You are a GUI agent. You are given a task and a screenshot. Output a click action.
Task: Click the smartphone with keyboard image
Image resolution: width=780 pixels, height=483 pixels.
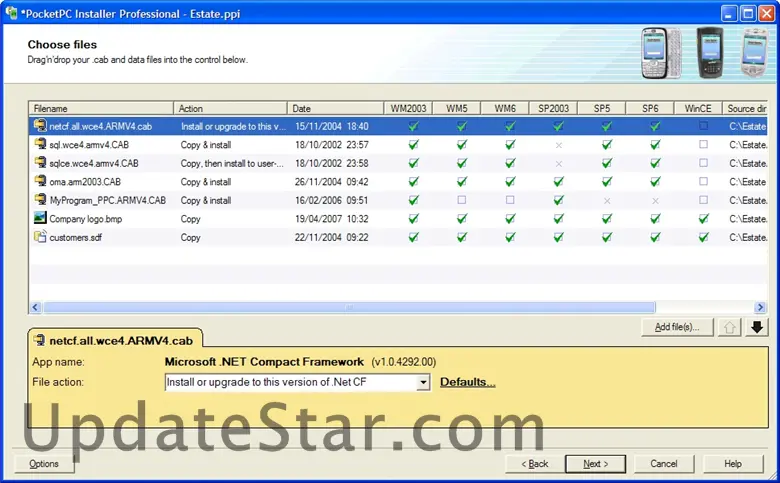pyautogui.click(x=662, y=53)
